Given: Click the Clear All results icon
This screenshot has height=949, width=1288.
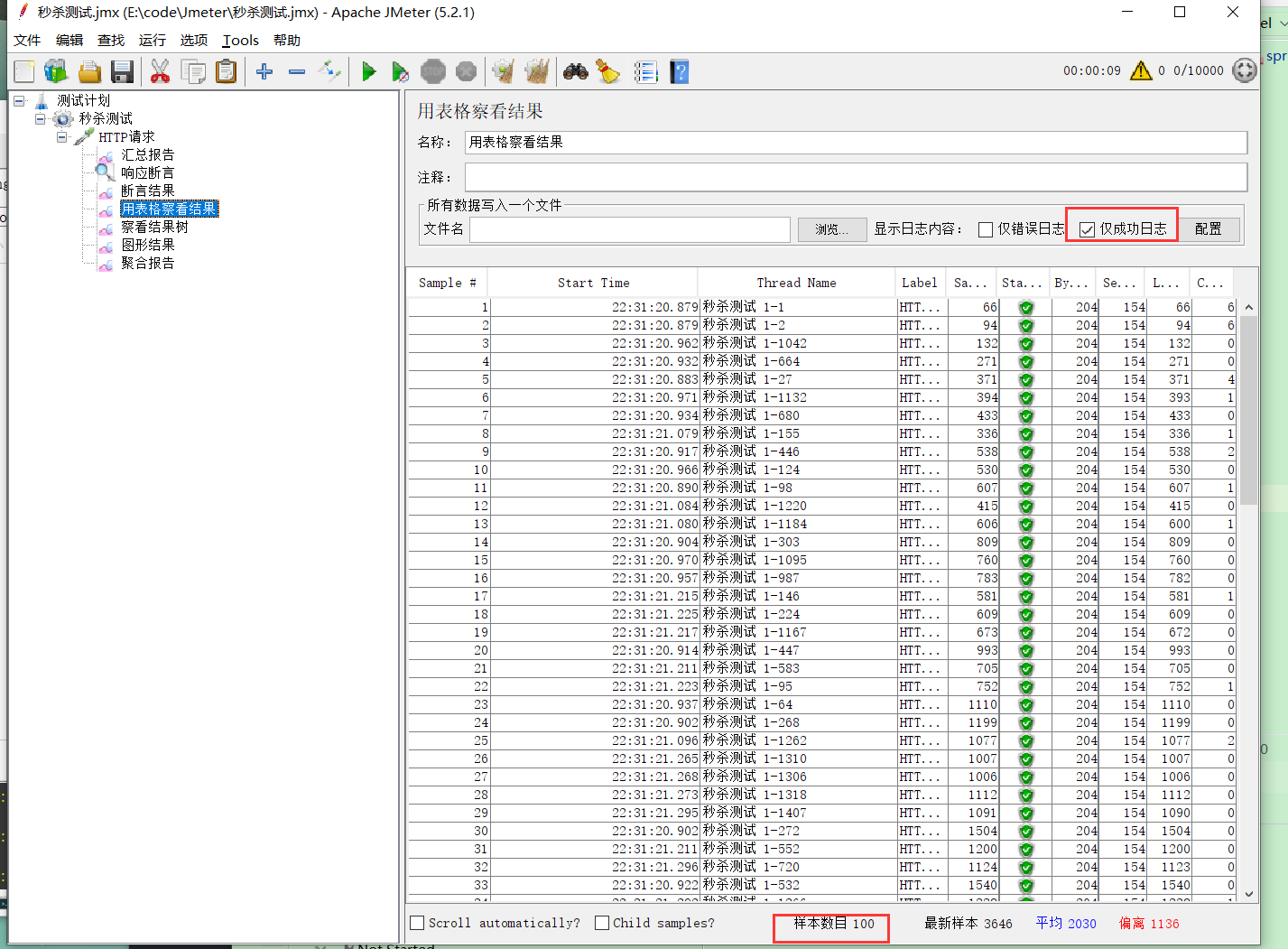Looking at the screenshot, I should [x=537, y=71].
